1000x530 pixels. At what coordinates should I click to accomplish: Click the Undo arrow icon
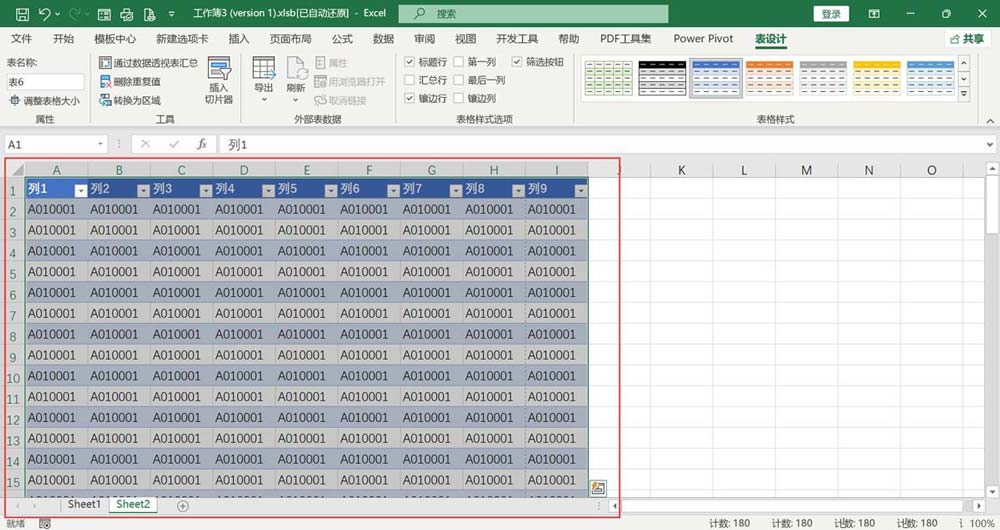[x=44, y=14]
